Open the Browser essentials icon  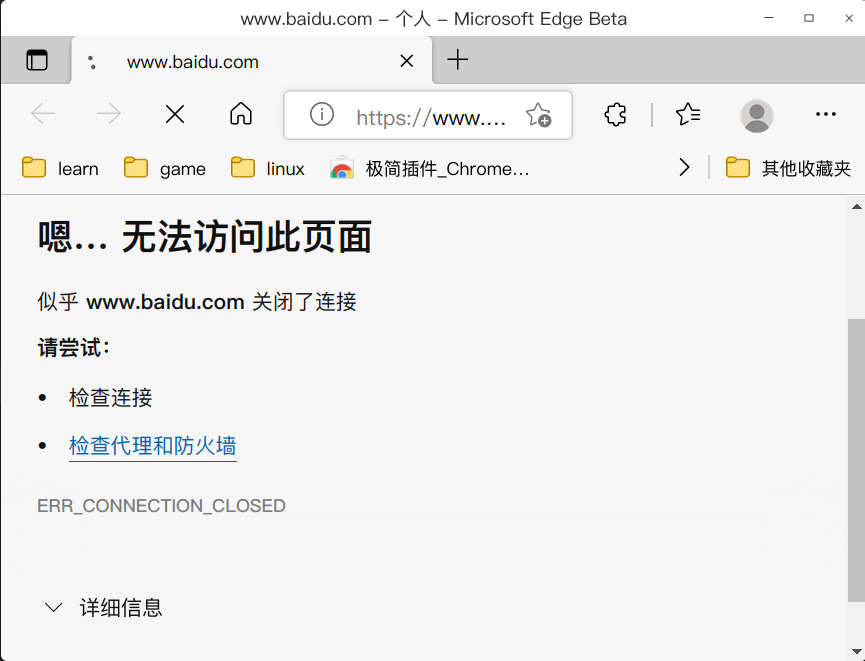click(614, 114)
